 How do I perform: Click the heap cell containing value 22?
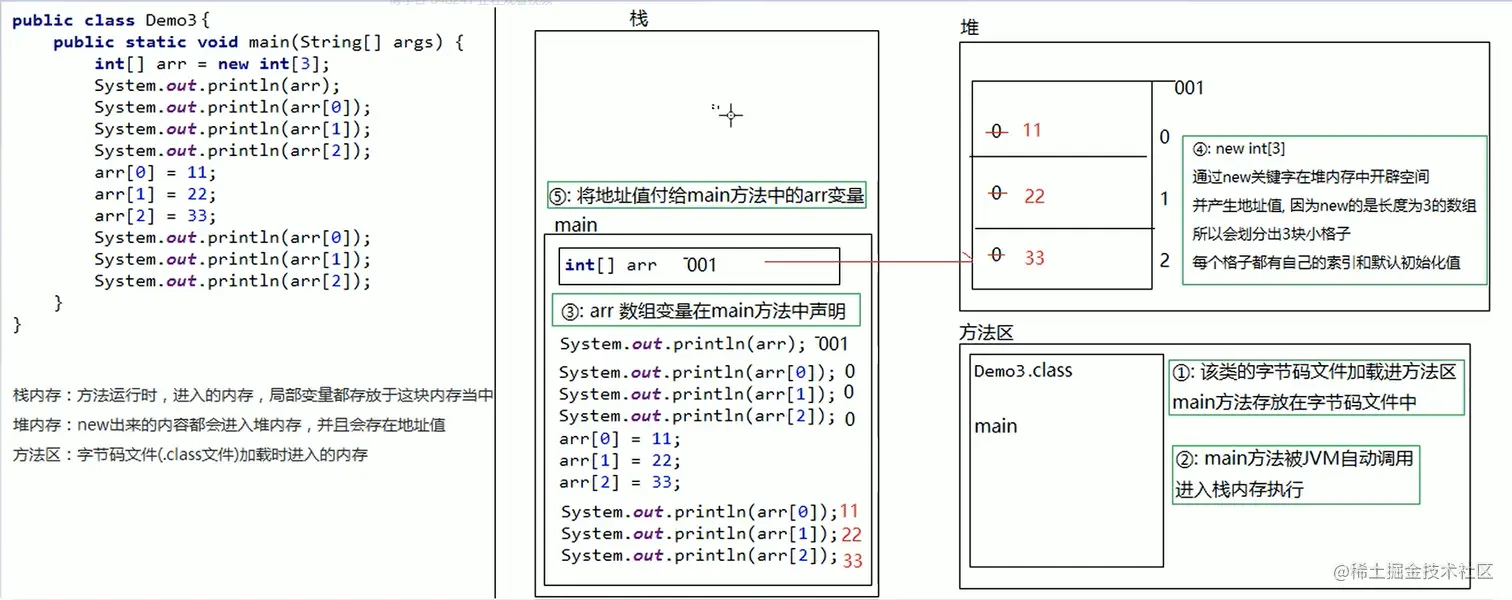1060,194
